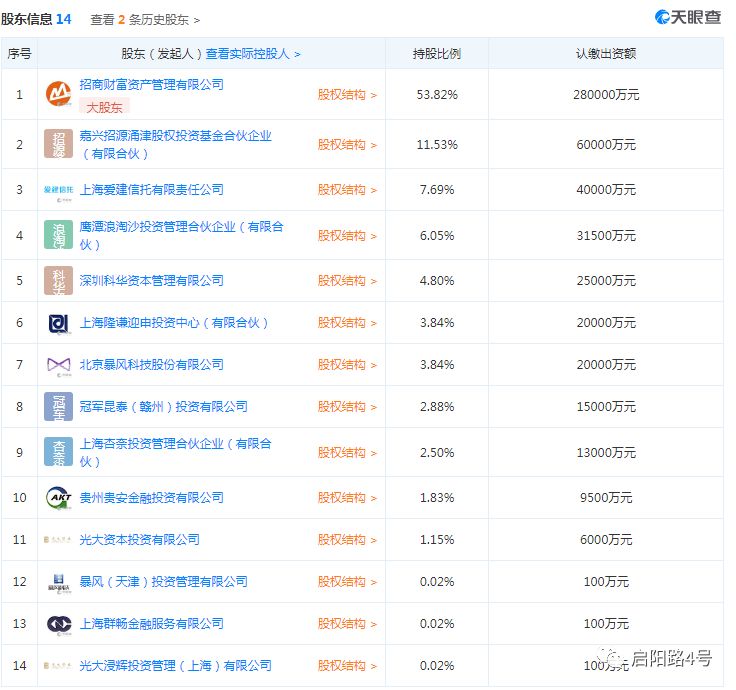Open 光大浸辉投资管理（上海）有限公司 link
736x690 pixels.
tap(176, 666)
